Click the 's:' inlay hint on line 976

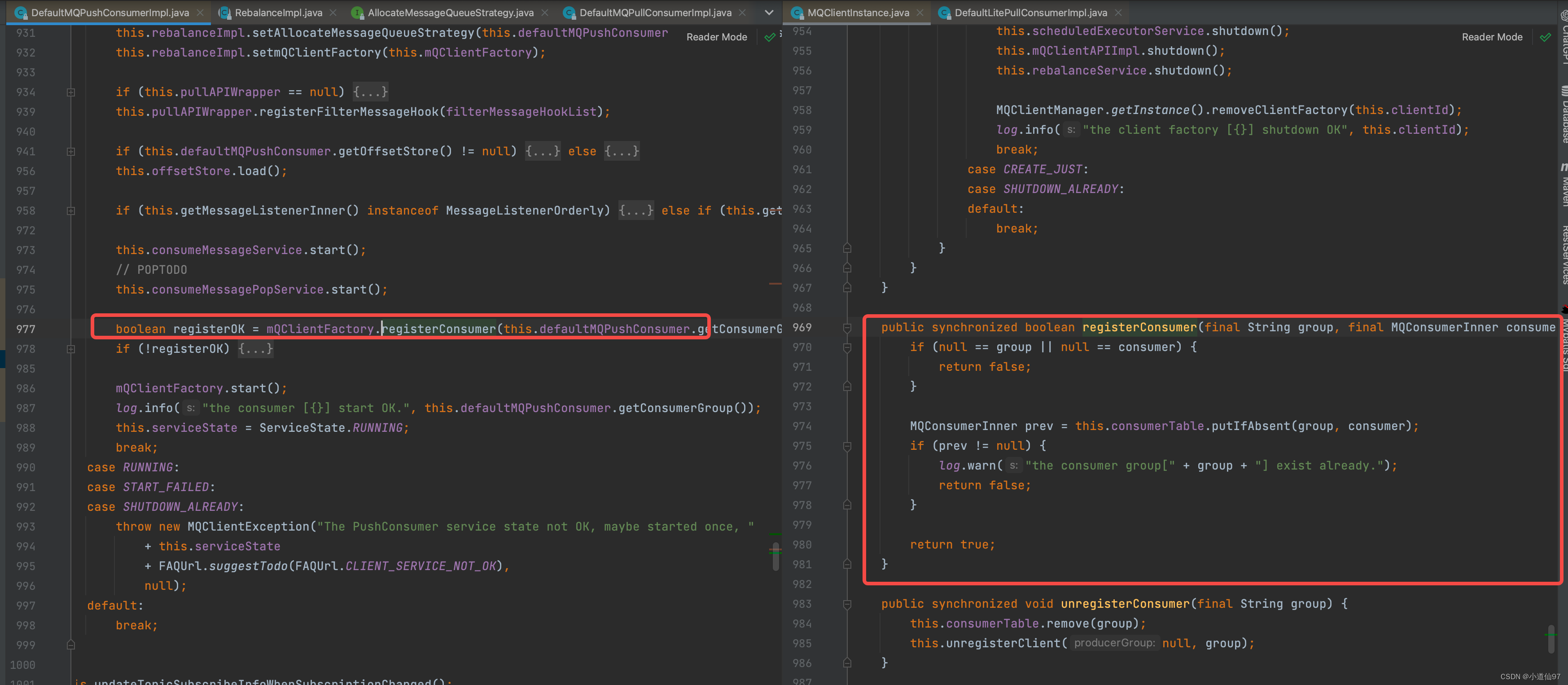click(x=1013, y=466)
